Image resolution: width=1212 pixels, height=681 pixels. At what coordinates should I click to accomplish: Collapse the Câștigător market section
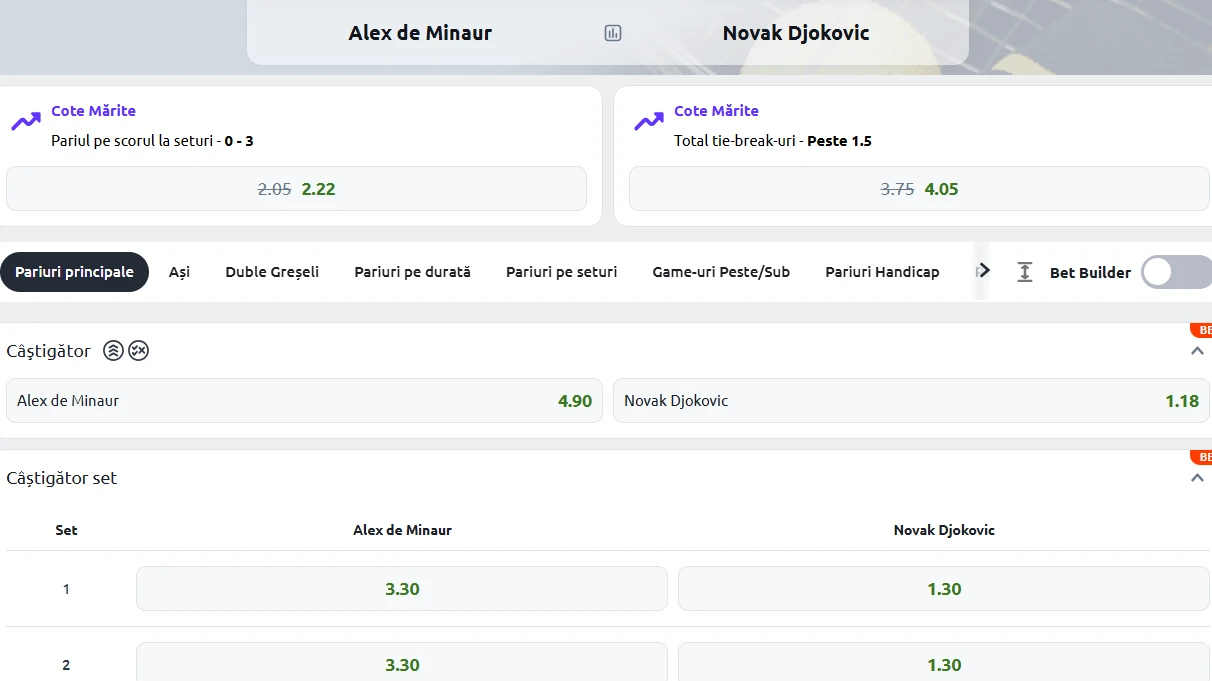[1197, 352]
